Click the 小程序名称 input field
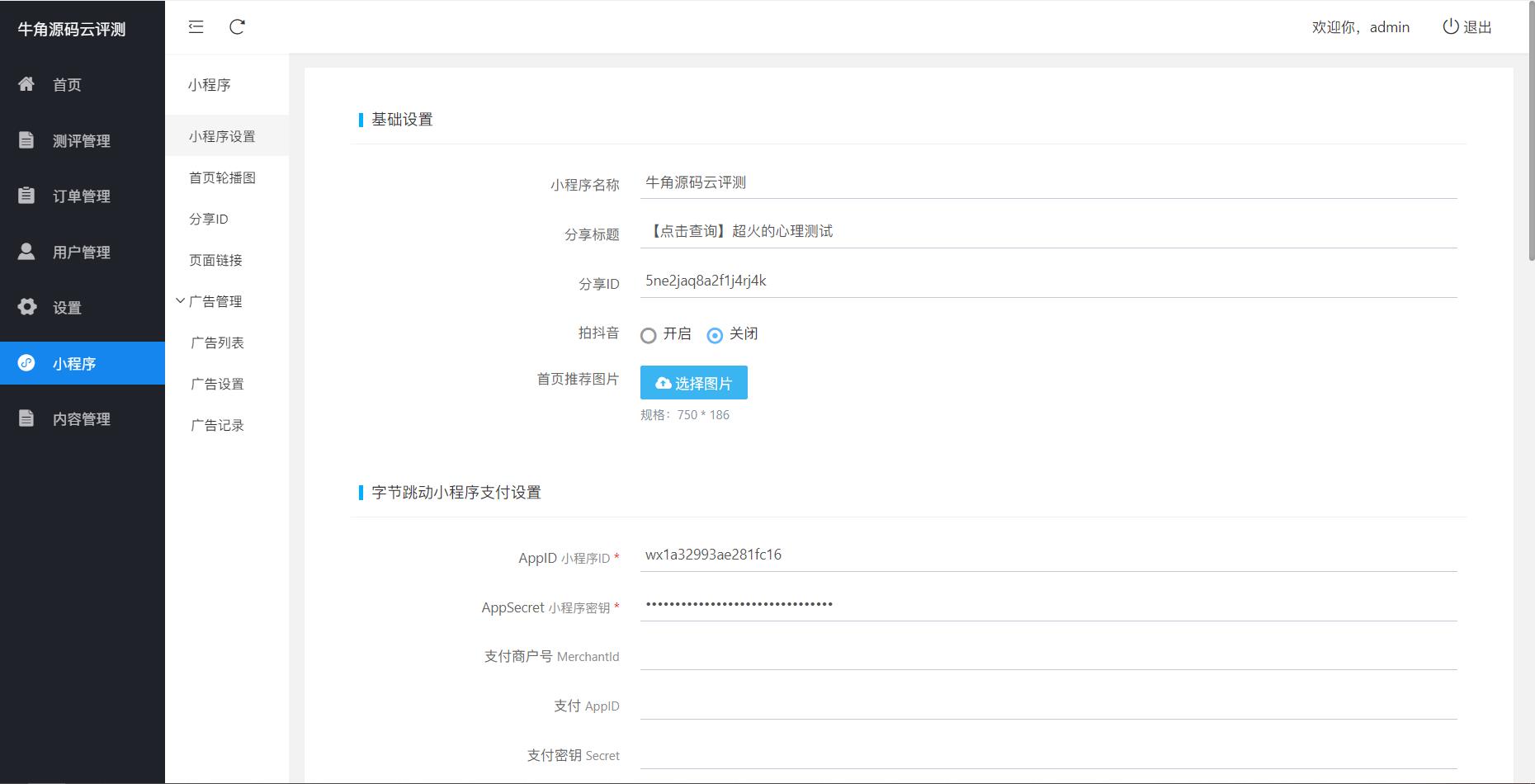This screenshot has height=784, width=1535. pos(1048,183)
